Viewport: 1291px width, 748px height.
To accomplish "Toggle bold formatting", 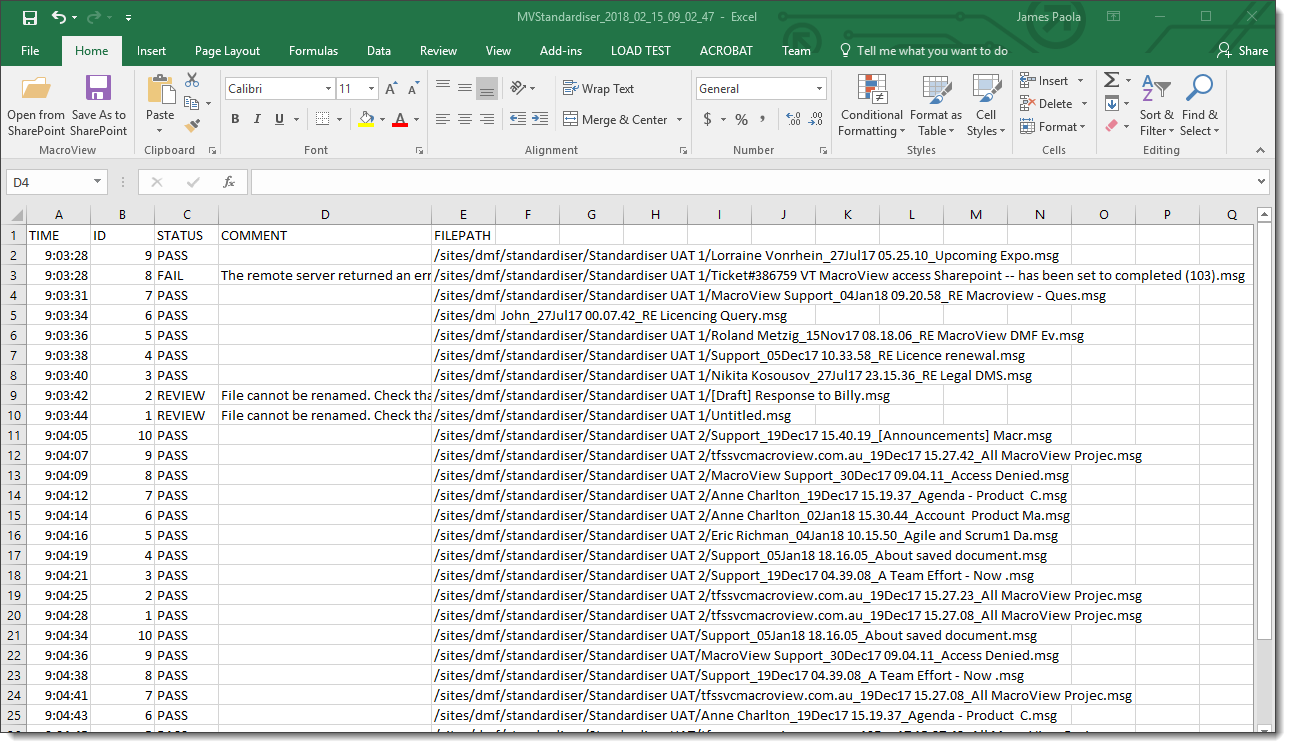I will coord(235,119).
